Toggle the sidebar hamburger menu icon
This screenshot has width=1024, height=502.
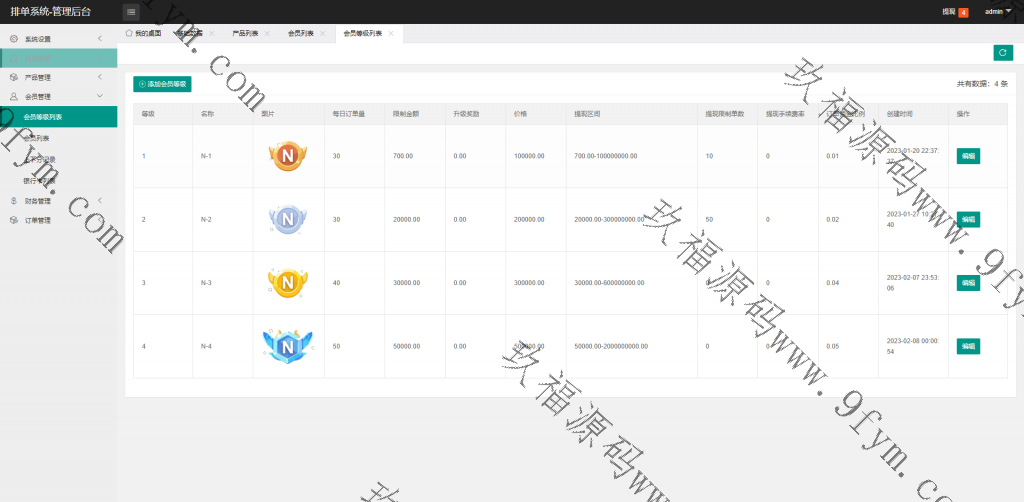tap(131, 12)
